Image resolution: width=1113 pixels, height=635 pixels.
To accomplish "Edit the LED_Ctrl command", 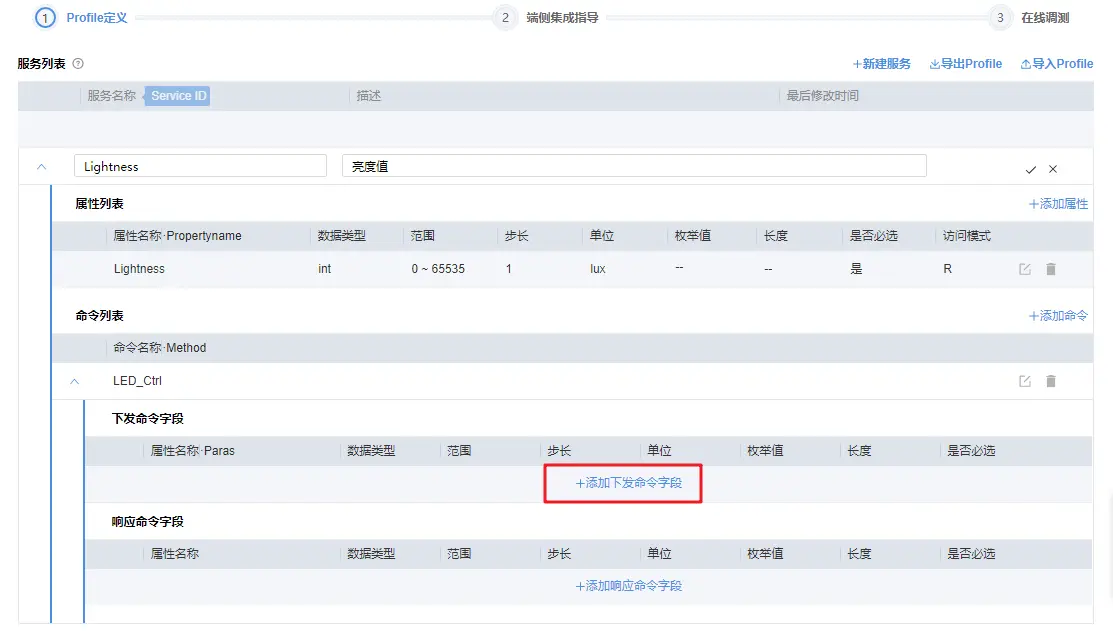I will tap(1025, 381).
